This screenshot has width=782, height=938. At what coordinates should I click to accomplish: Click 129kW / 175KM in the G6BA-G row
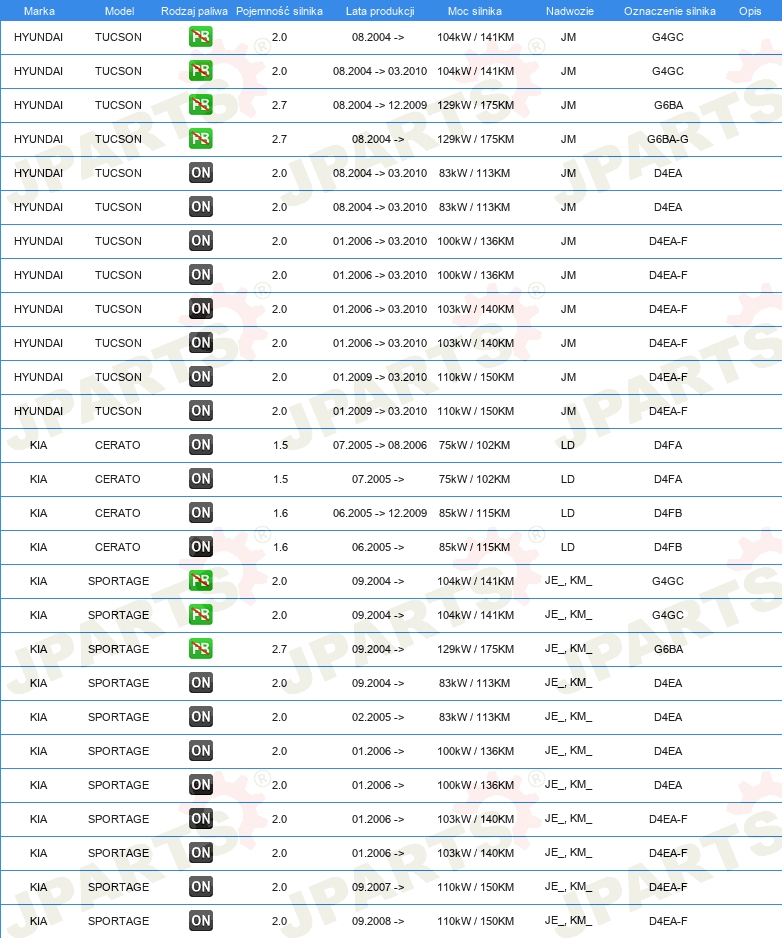coord(475,139)
